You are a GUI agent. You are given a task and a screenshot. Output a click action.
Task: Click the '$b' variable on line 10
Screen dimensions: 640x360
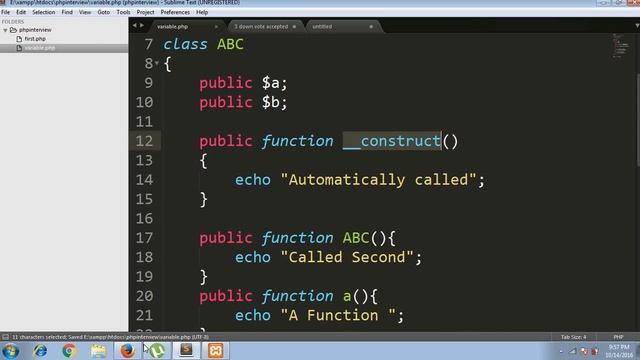[271, 102]
